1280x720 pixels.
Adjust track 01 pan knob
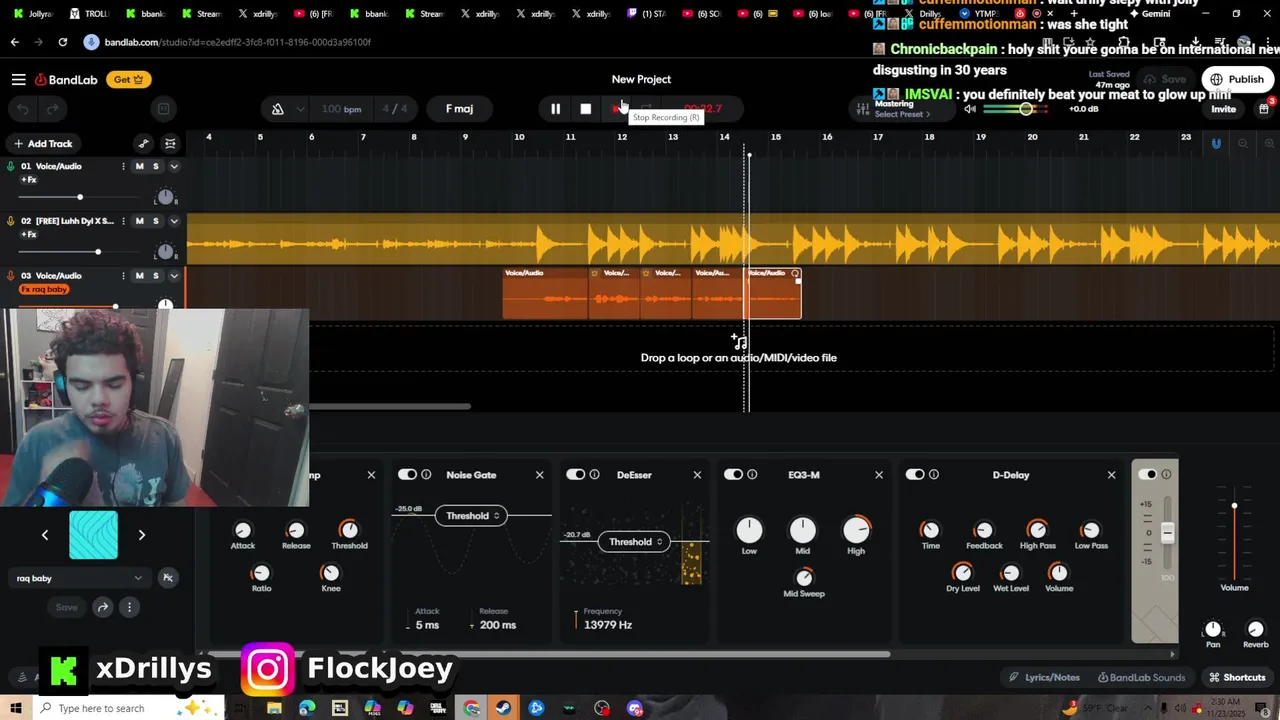pyautogui.click(x=166, y=197)
